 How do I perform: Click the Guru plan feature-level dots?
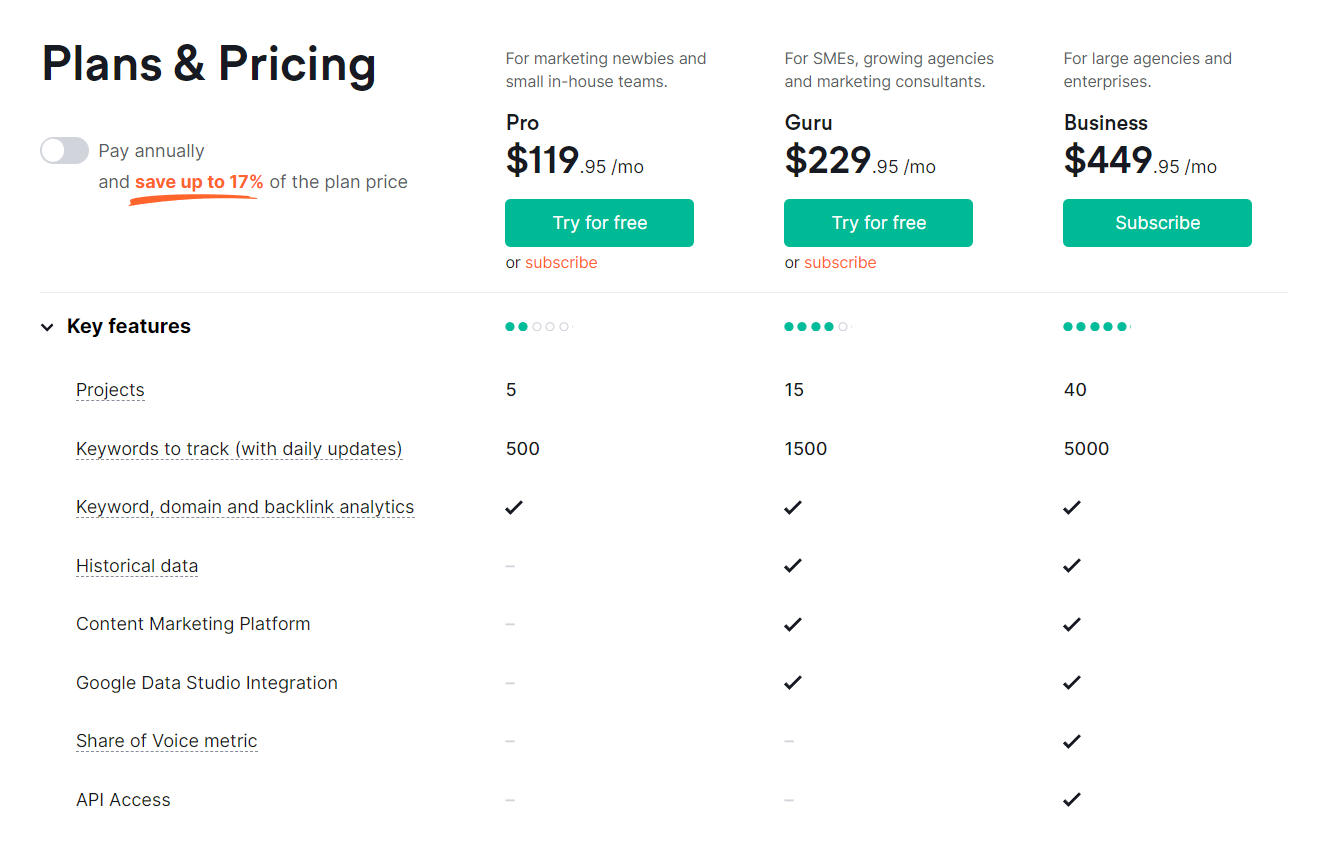point(816,327)
